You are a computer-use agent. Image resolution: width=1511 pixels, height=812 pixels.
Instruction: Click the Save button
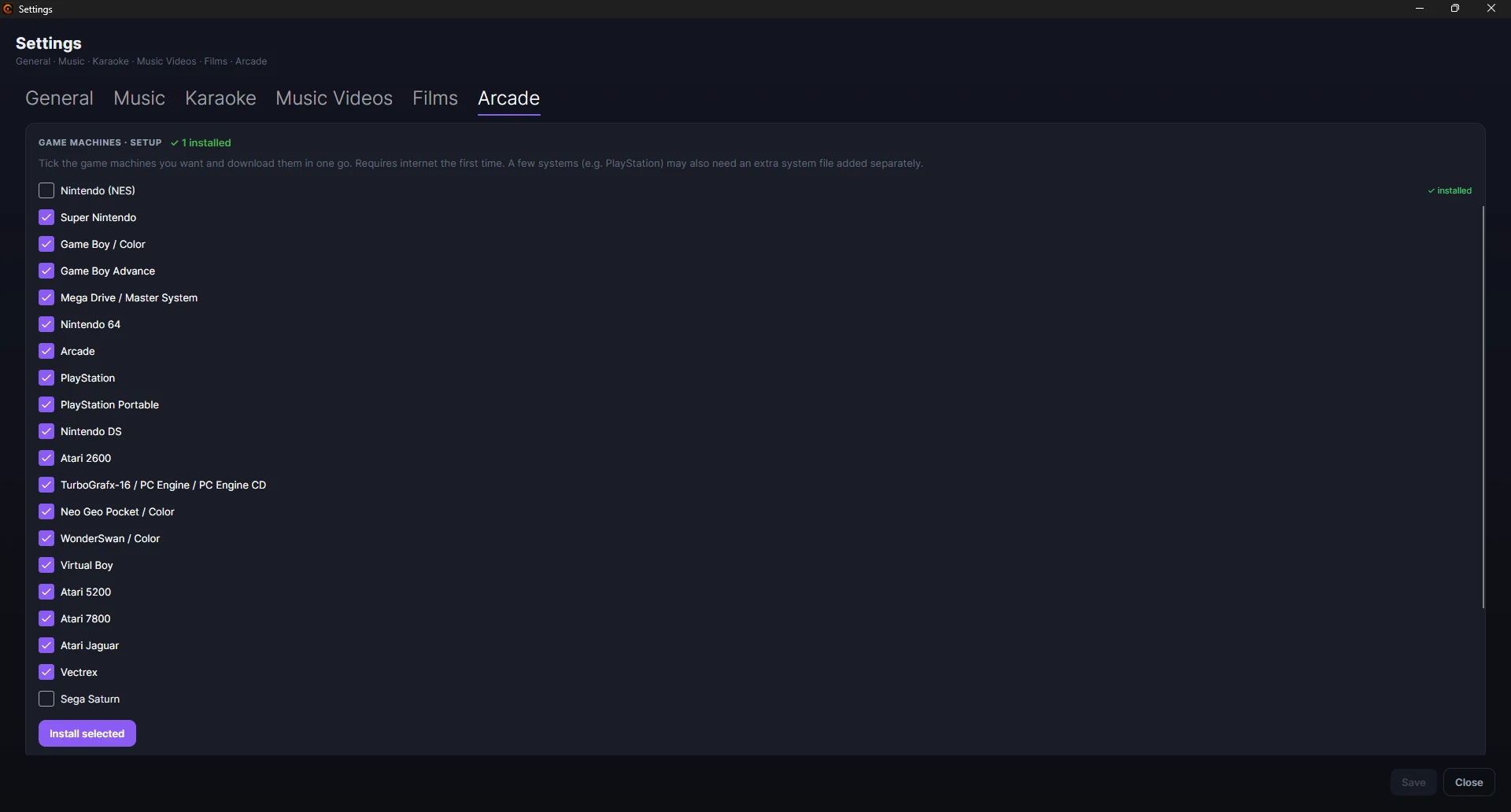tap(1413, 783)
